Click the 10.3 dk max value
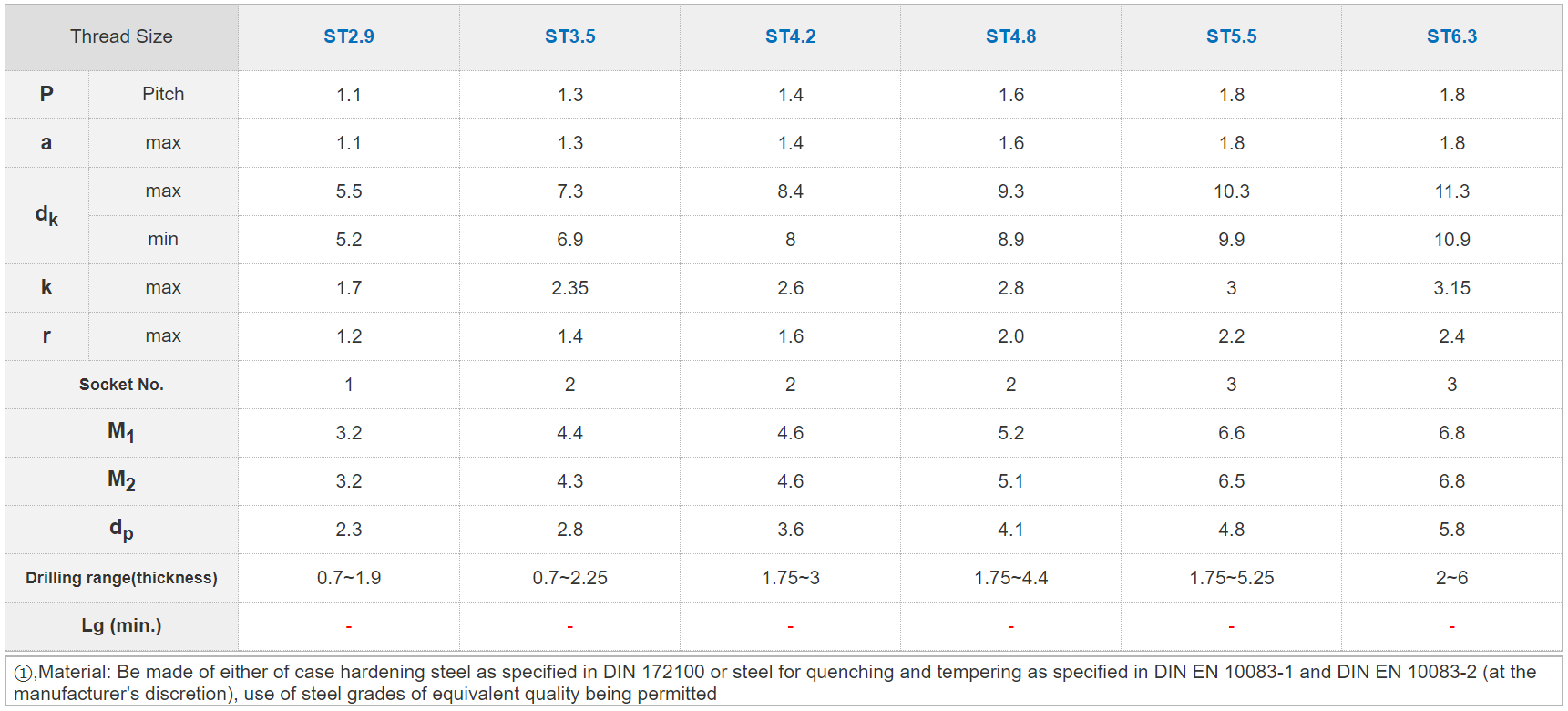The width and height of the screenshot is (1568, 711). pyautogui.click(x=1232, y=191)
